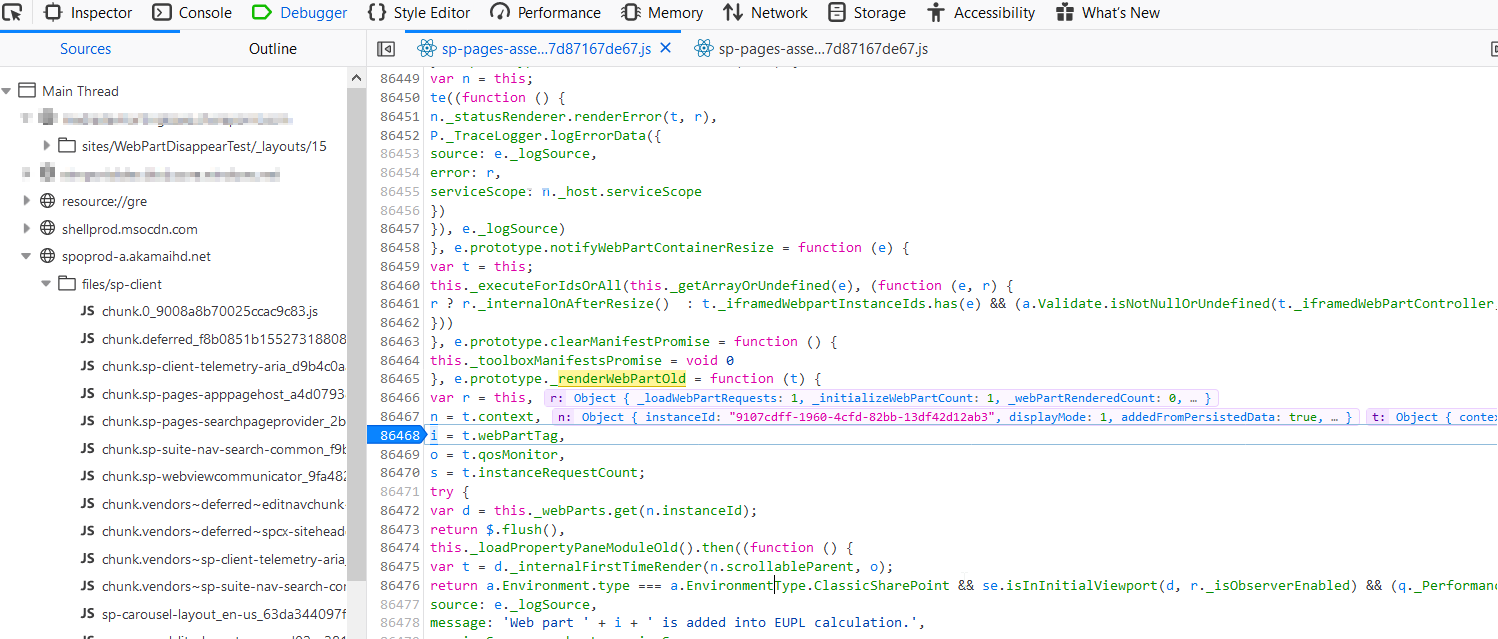Expand the 't: Object' inline preview
The width and height of the screenshot is (1498, 639).
(x=1432, y=417)
